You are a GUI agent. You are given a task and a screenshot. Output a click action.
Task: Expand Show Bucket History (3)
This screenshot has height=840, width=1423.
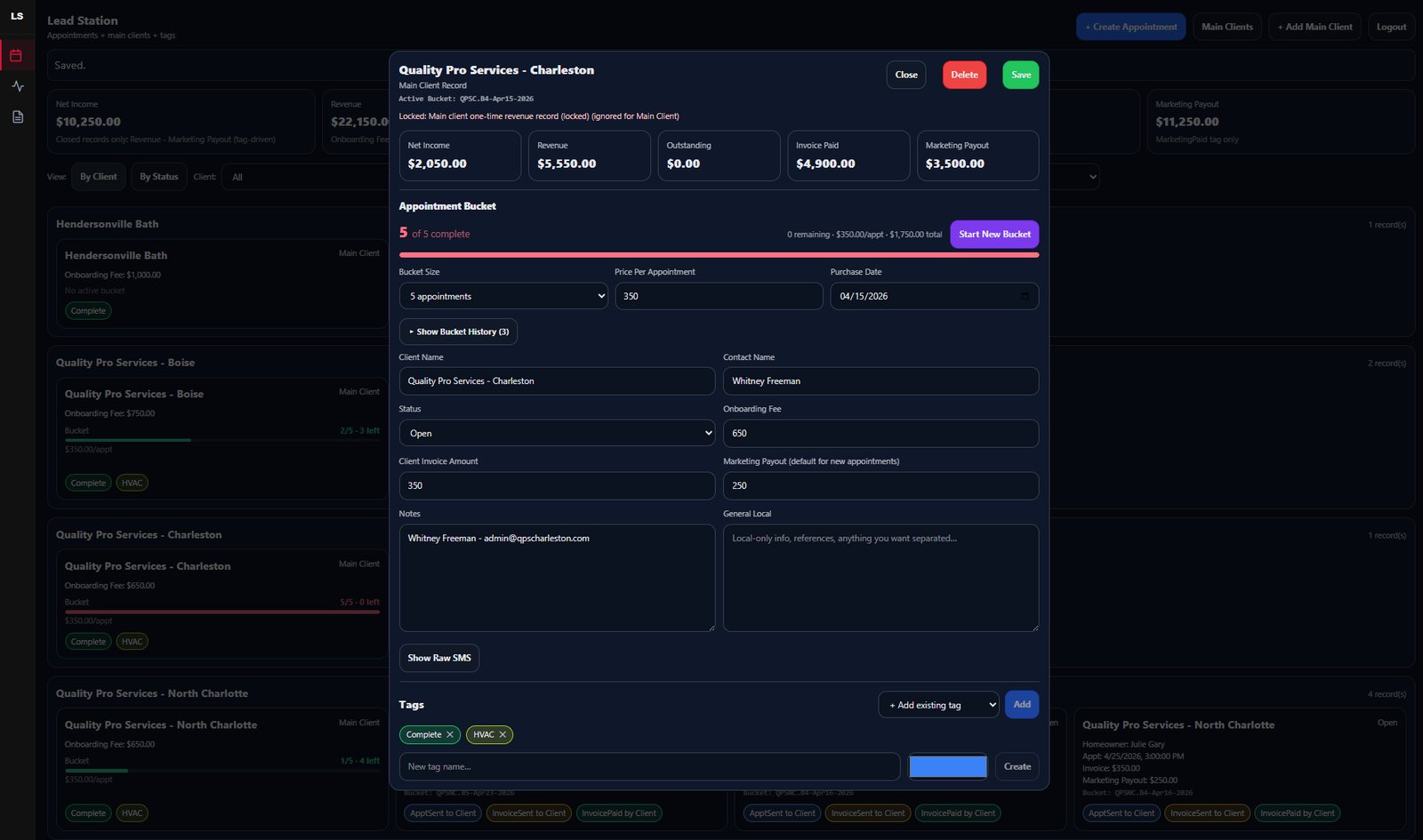pyautogui.click(x=458, y=332)
